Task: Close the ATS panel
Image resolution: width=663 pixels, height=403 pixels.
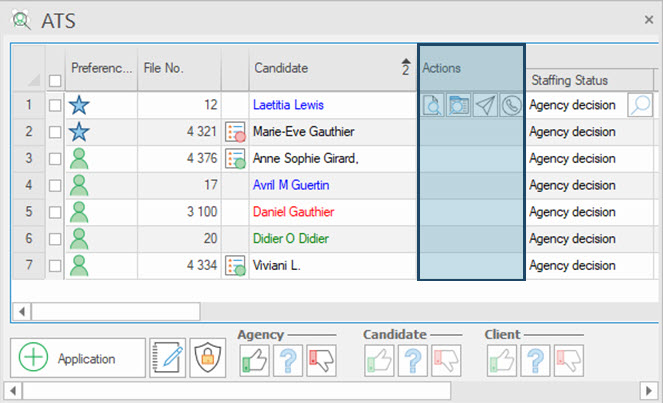Action: point(648,19)
